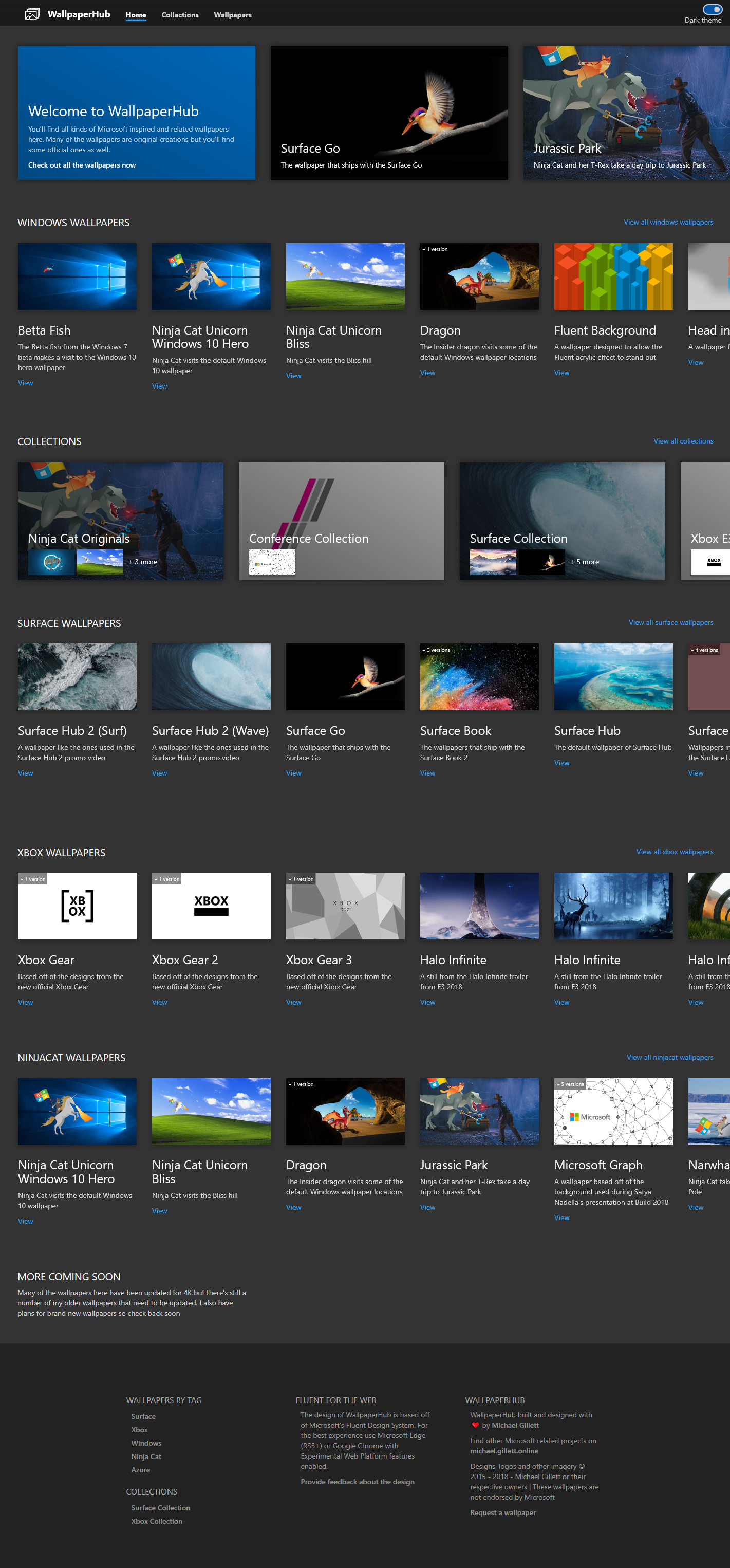This screenshot has width=730, height=1568.
Task: Open the Wallpapers nav tab
Action: click(x=232, y=15)
